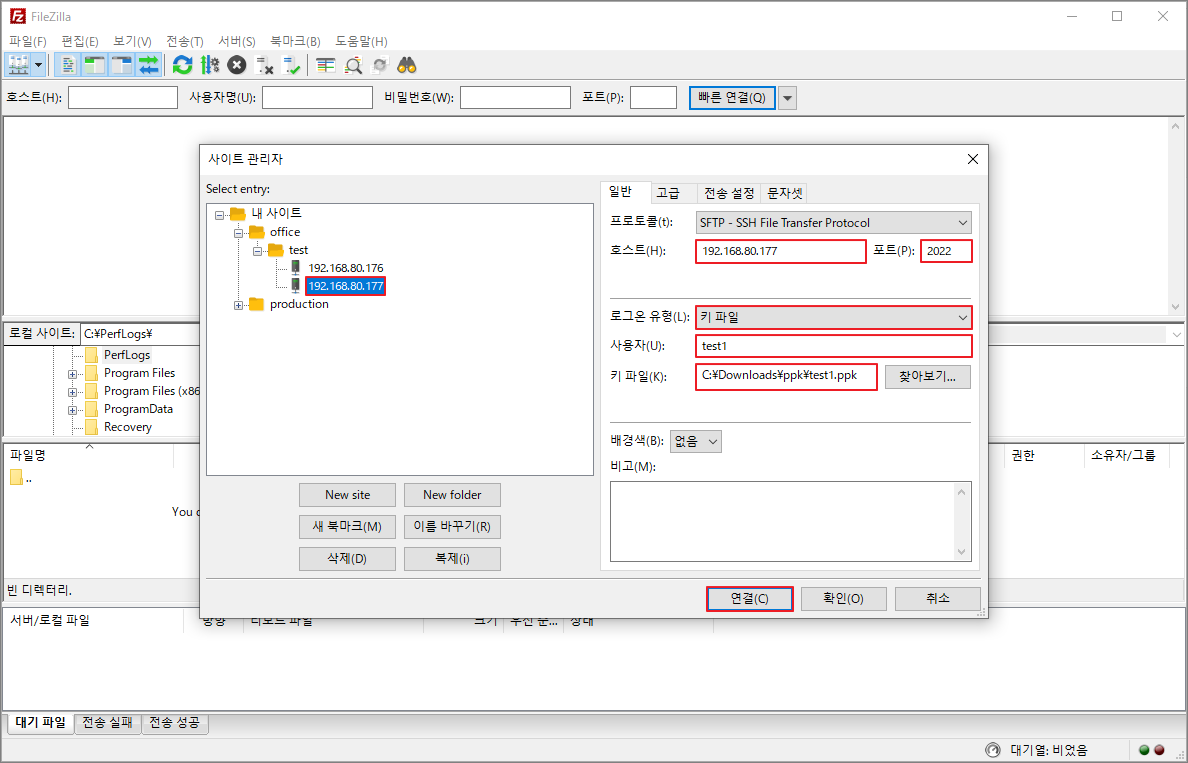
Task: Open the 북마크(B) menu
Action: pos(295,41)
